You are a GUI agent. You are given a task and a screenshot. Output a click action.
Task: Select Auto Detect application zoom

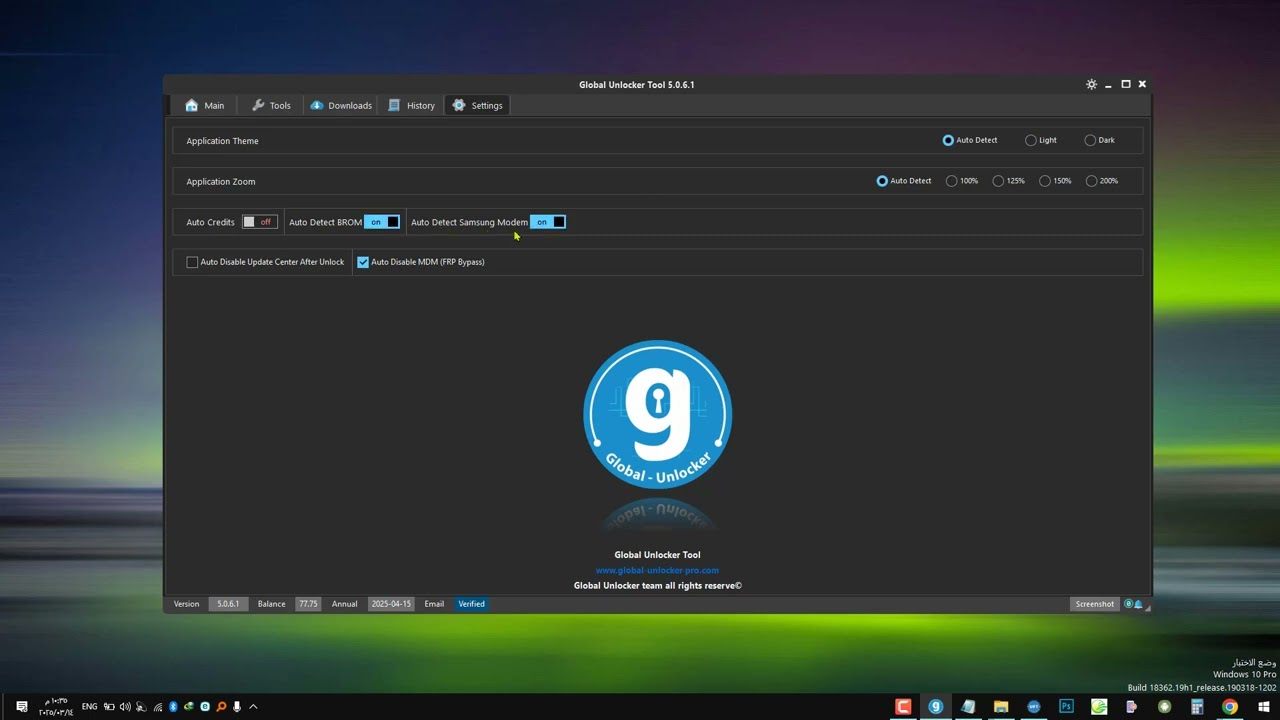904,181
